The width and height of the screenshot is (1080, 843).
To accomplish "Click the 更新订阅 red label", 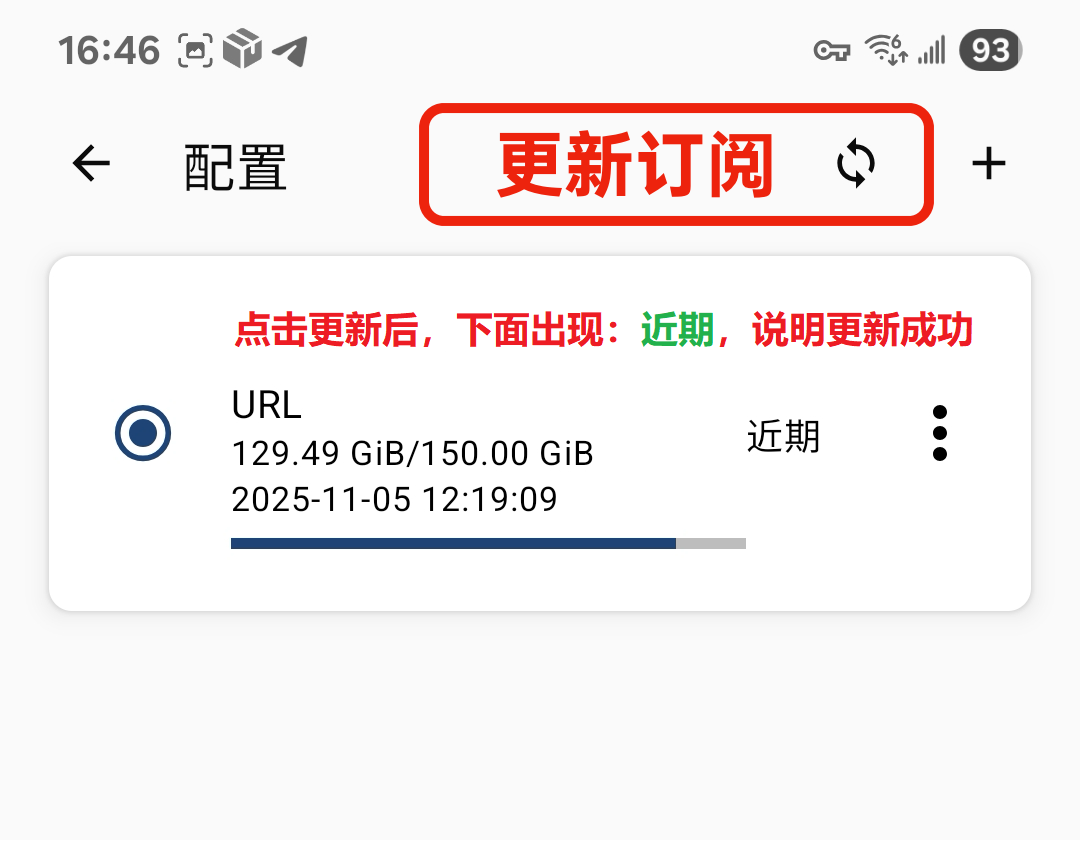I will click(634, 164).
